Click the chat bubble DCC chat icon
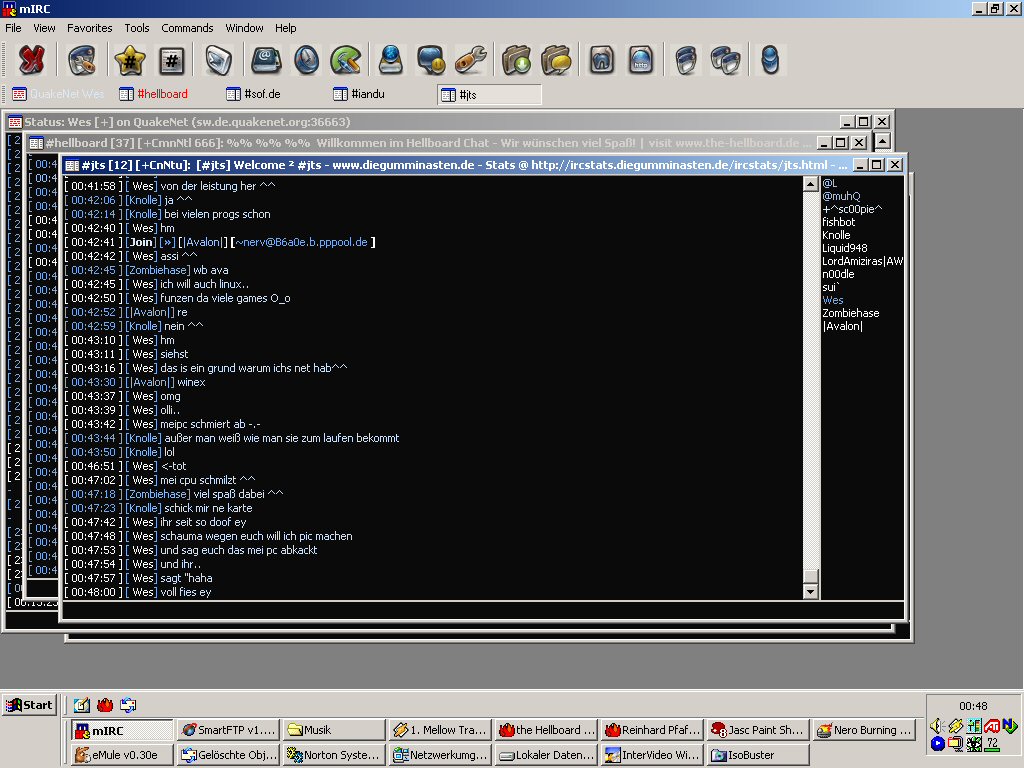1024x768 pixels. pyautogui.click(x=431, y=61)
